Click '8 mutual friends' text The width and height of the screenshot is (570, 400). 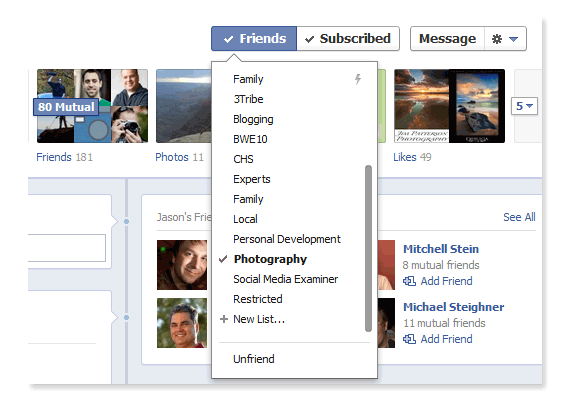click(441, 265)
